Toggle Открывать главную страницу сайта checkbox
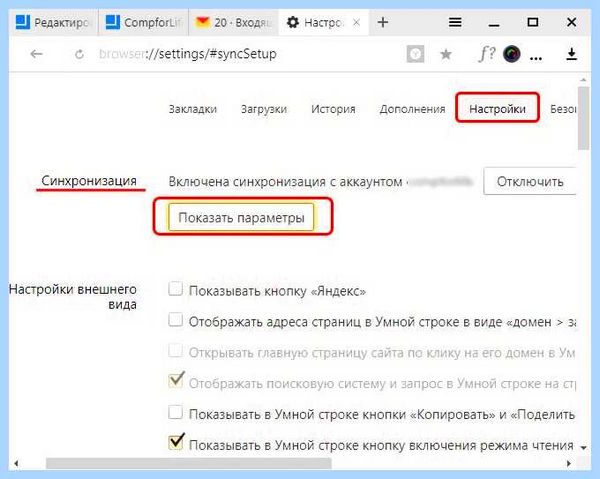This screenshot has width=600, height=479. [175, 350]
